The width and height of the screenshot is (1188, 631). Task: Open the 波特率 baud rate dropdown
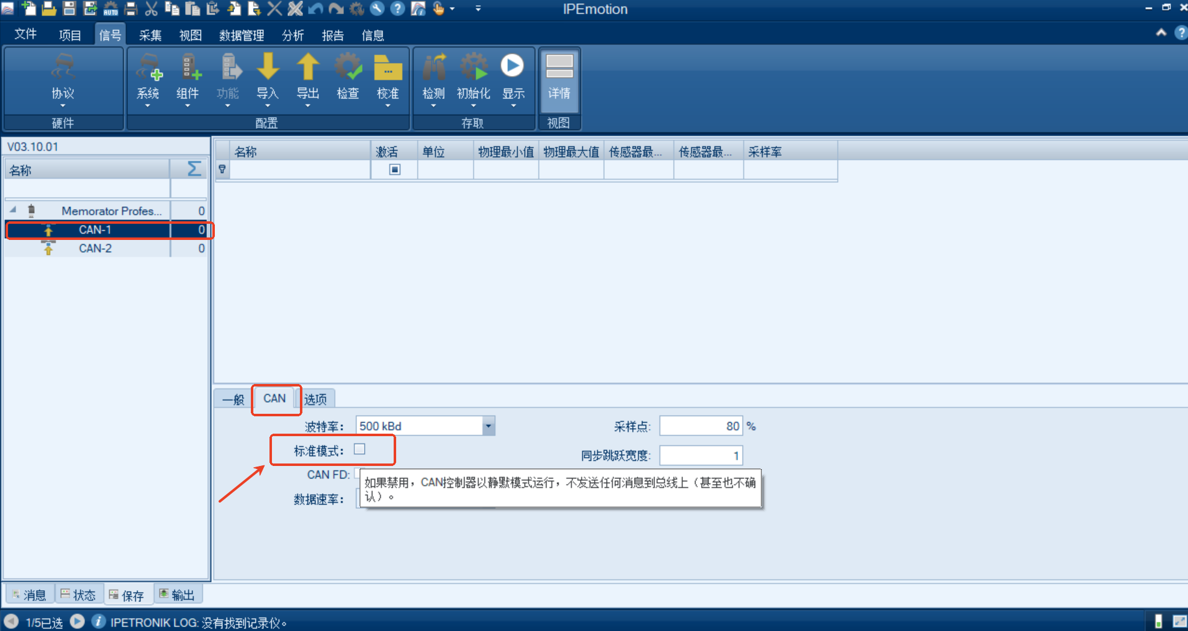tap(489, 426)
